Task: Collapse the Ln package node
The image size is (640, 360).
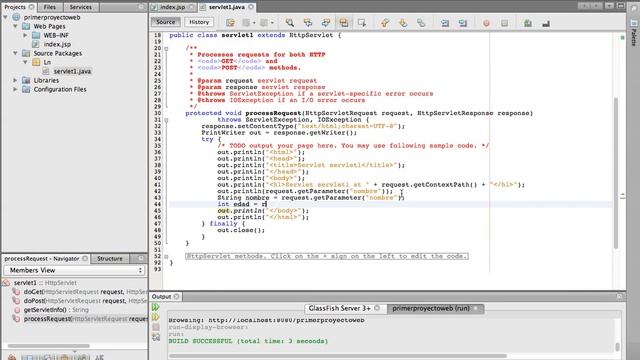Action: 25,62
